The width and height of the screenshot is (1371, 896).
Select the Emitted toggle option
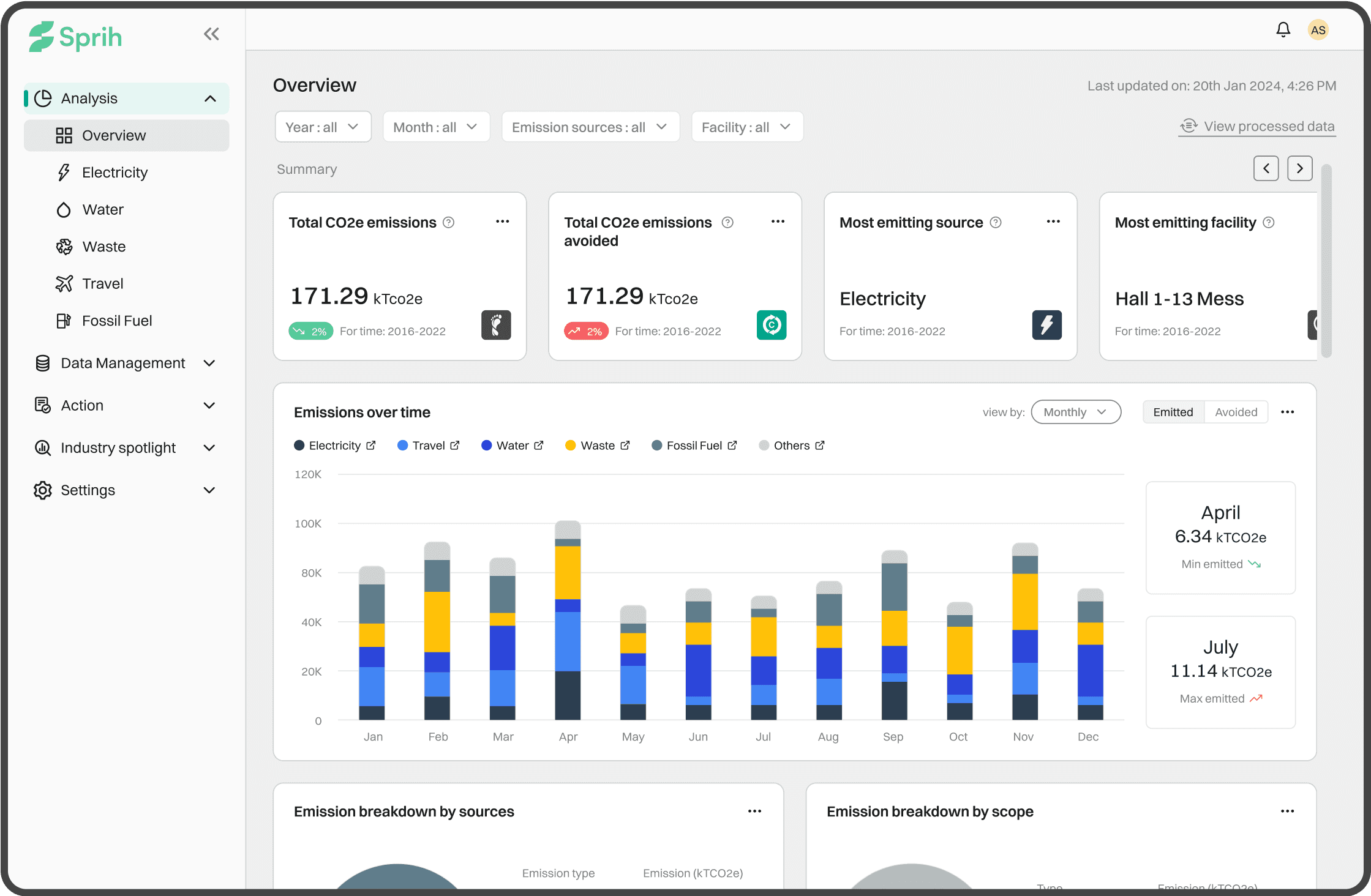coord(1173,412)
